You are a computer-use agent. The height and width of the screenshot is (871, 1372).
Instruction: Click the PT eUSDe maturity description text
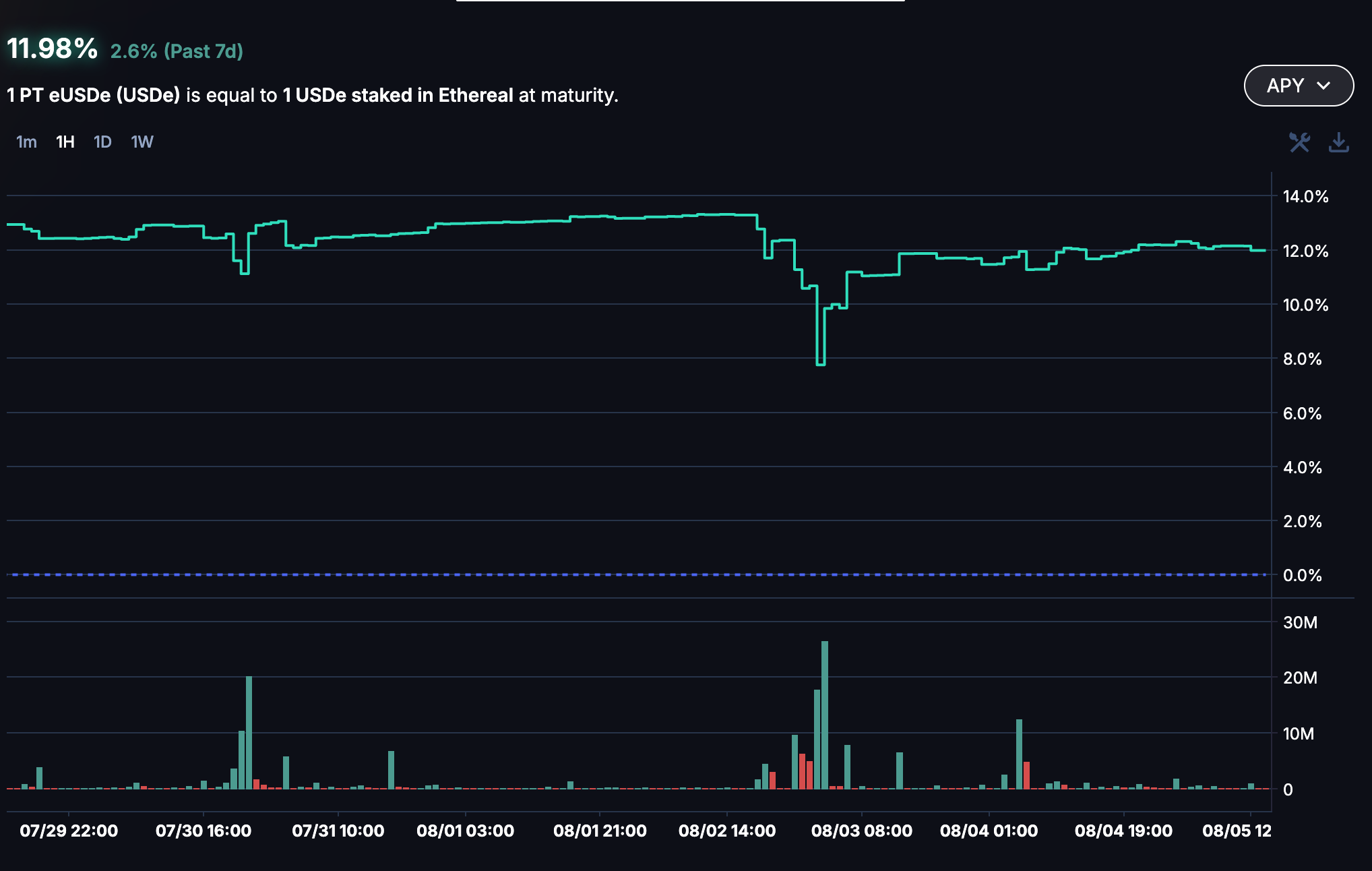click(x=313, y=95)
